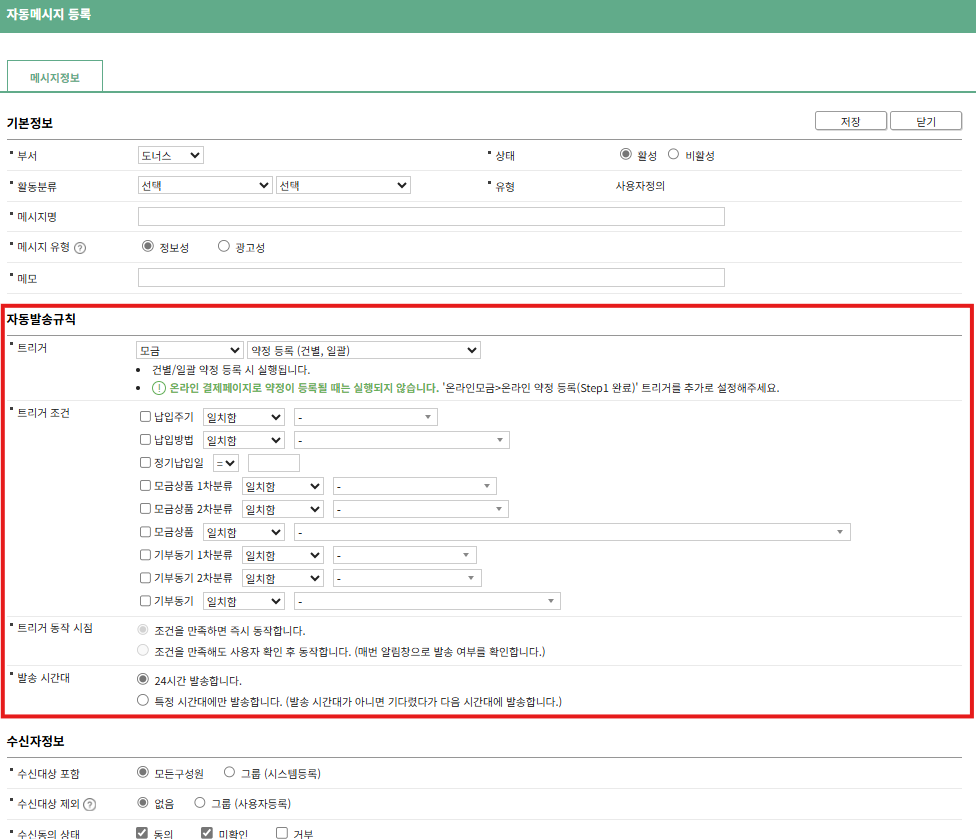
Task: Click the 사용자정의 type value
Action: 640,186
